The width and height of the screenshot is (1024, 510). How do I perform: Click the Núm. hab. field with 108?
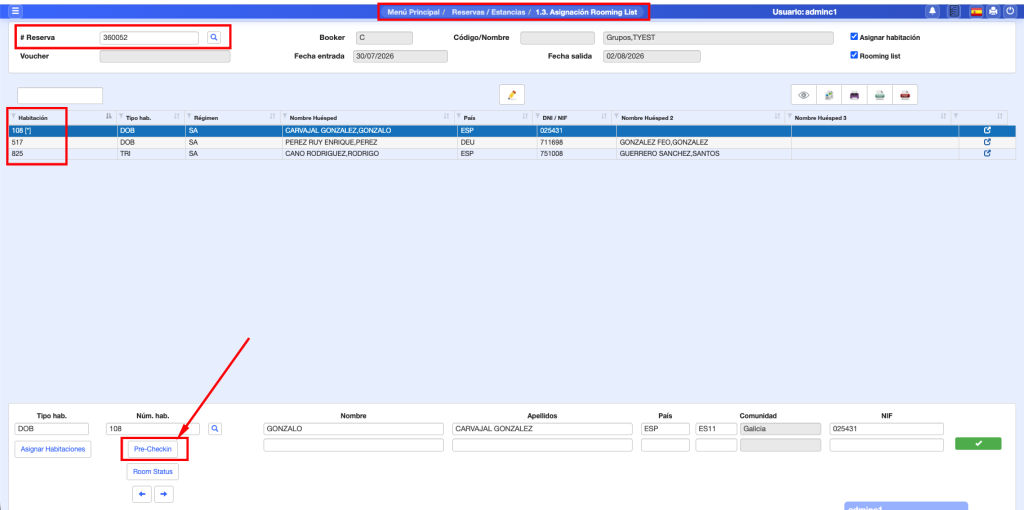coord(153,429)
